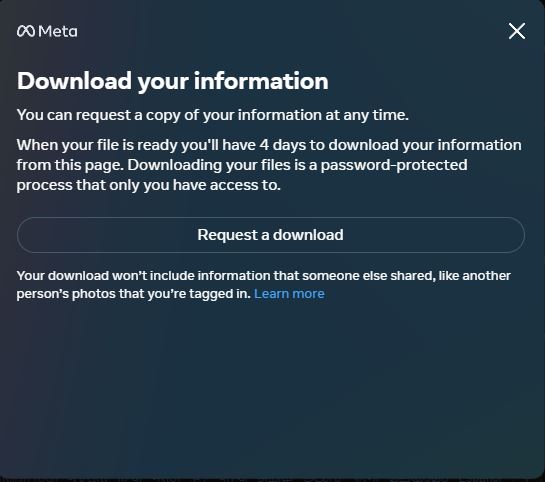Click the Meta infinity logo icon
The height and width of the screenshot is (482, 545).
(26, 31)
